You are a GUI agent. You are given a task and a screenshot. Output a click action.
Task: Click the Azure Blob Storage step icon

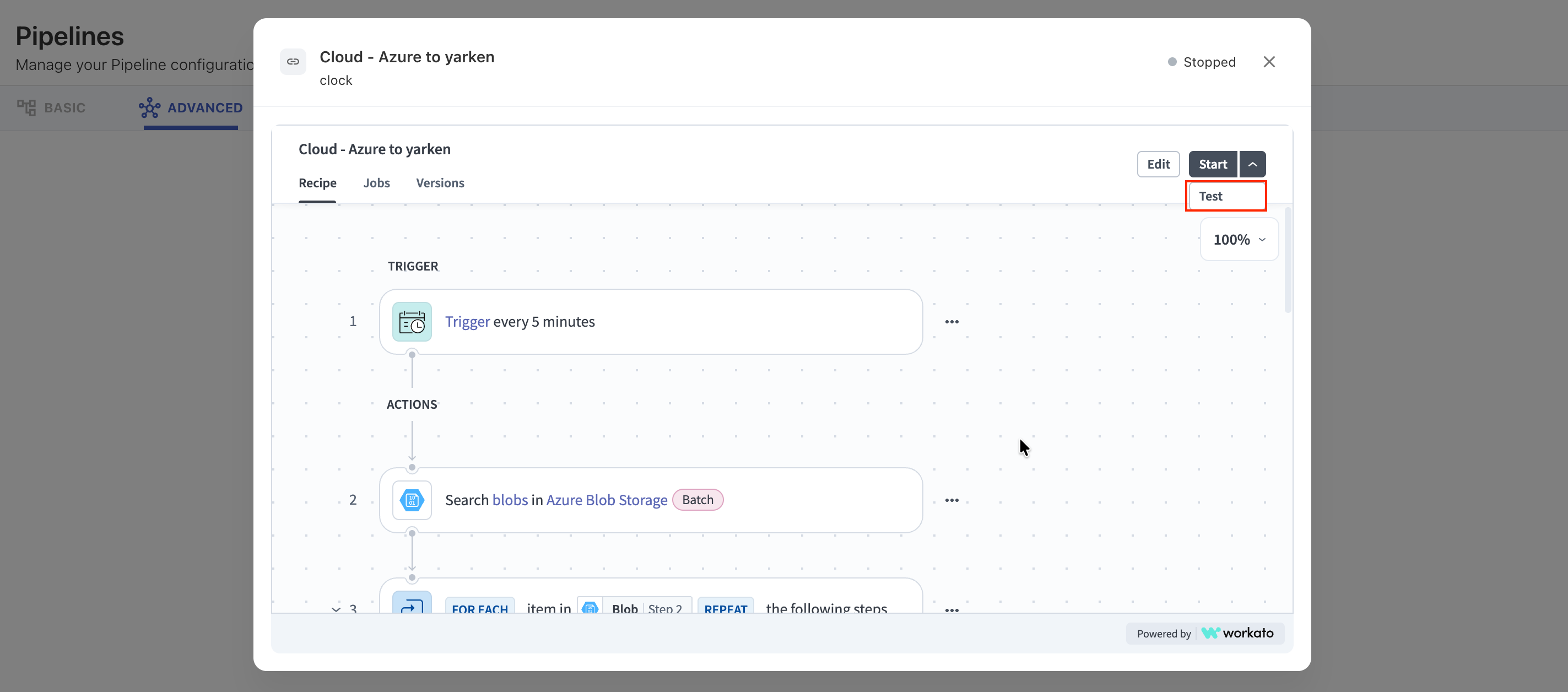click(x=412, y=500)
